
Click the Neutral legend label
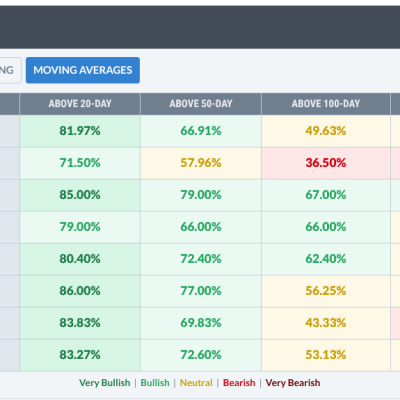tap(196, 383)
